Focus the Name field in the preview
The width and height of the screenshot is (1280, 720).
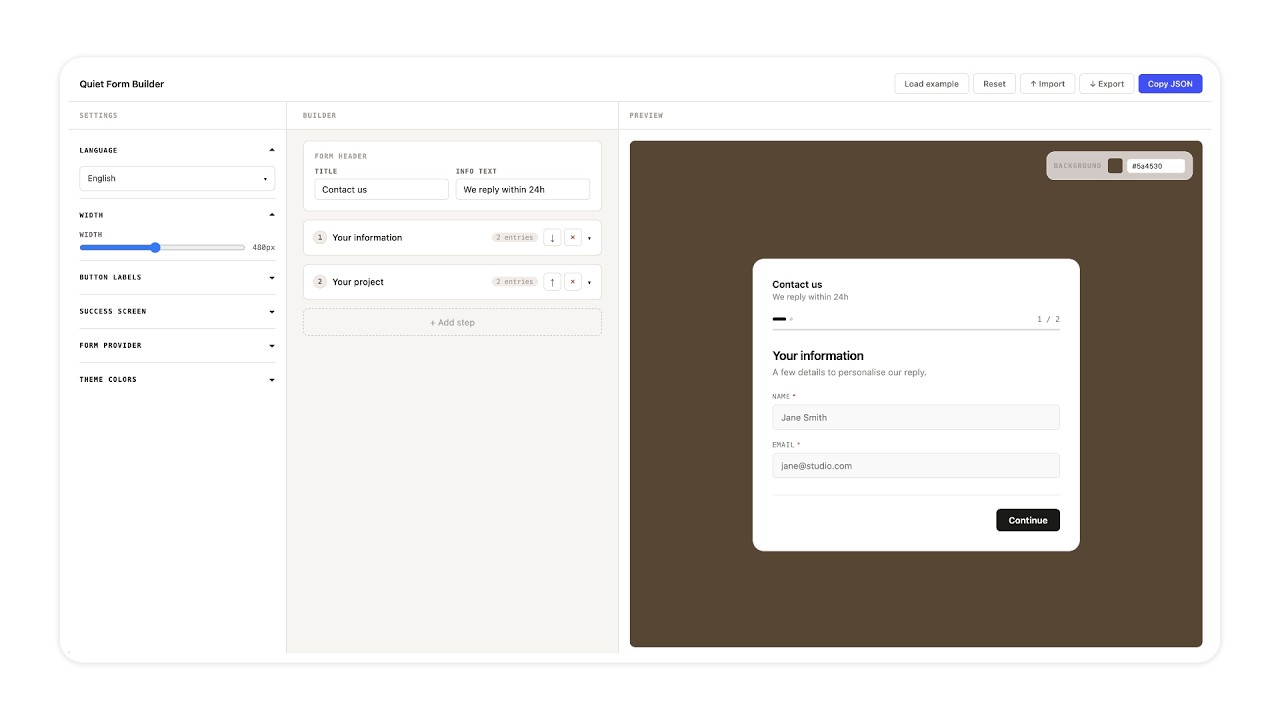coord(916,417)
